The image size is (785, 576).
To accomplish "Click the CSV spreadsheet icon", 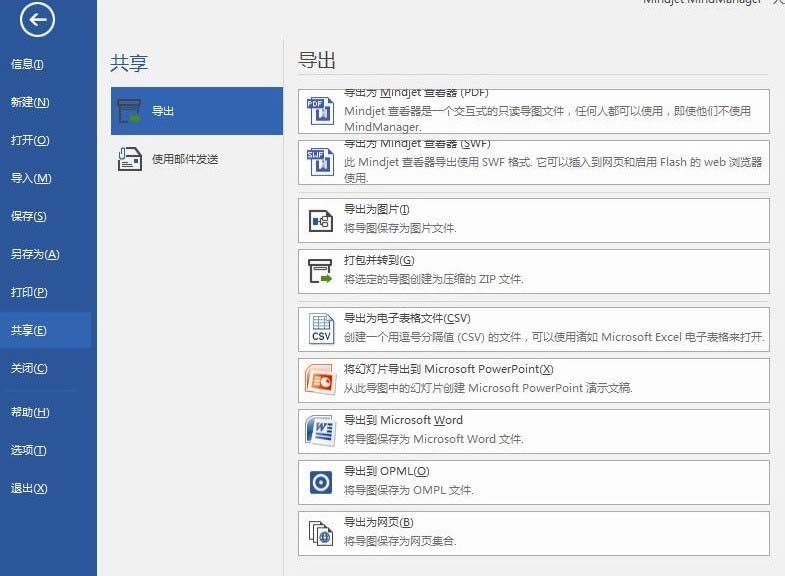I will point(320,329).
